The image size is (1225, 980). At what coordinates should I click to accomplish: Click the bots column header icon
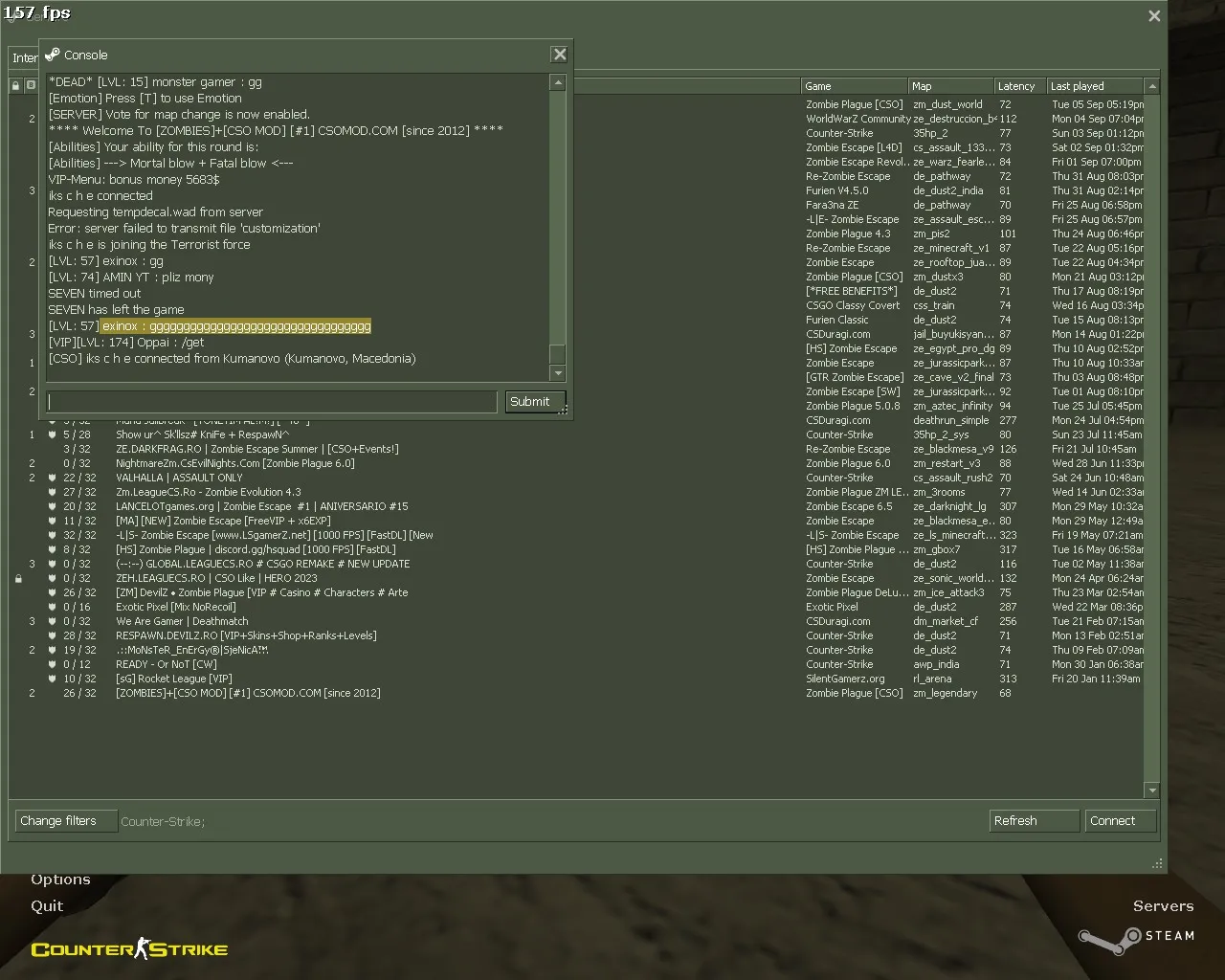pos(31,85)
